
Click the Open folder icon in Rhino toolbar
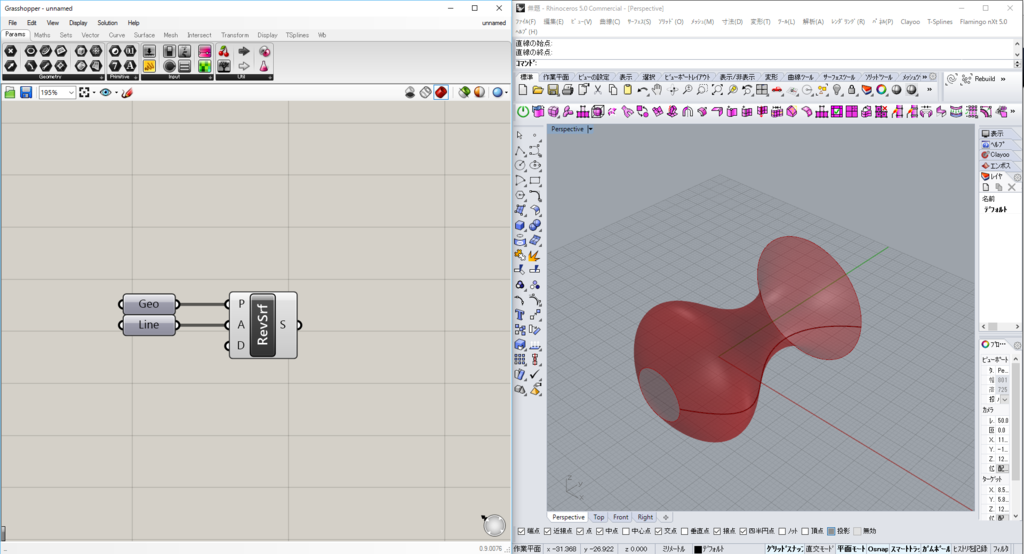point(537,90)
